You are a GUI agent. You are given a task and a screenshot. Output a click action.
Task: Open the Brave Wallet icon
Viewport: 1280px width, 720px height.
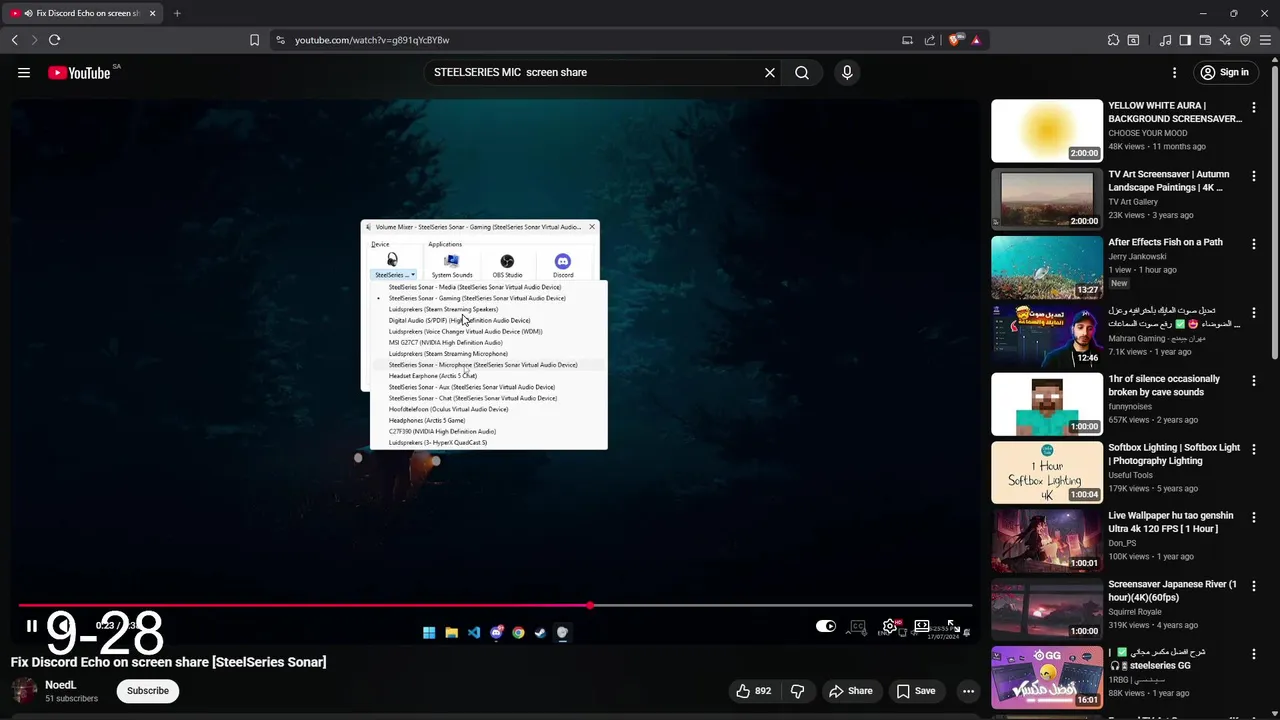coord(1205,40)
